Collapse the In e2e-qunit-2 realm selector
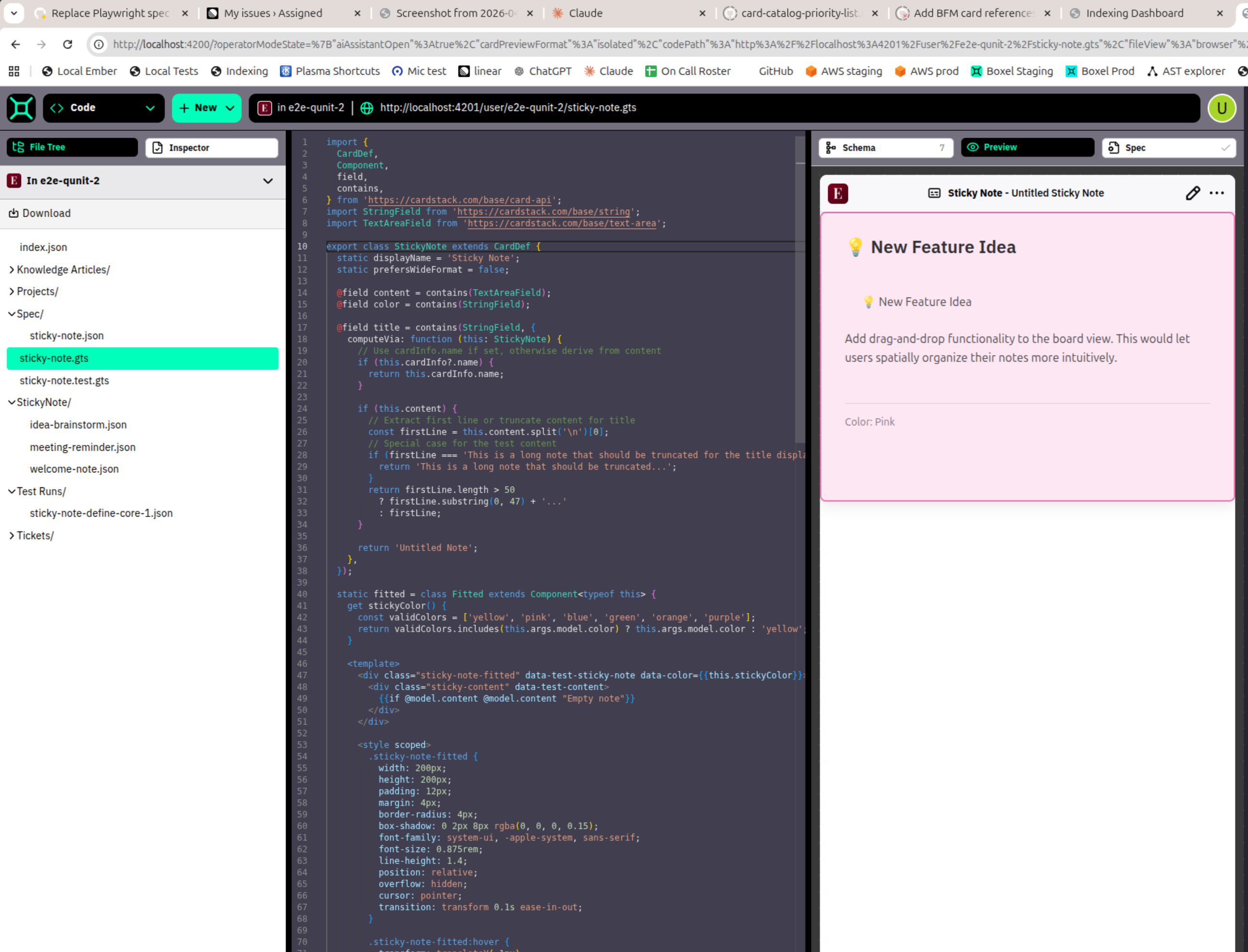Viewport: 1248px width, 952px height. (268, 181)
